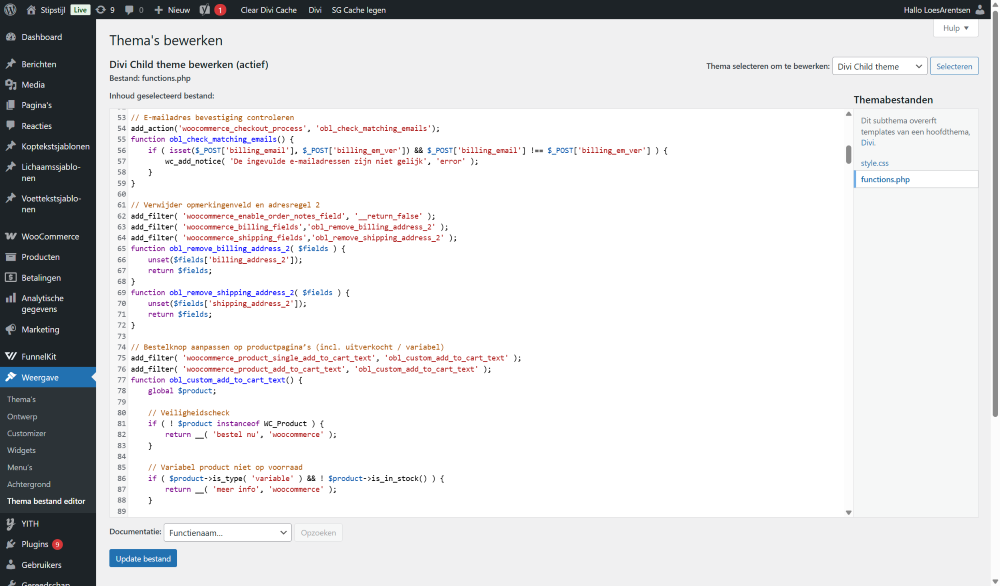Viewport: 1000px width, 586px height.
Task: Open the Functienaam documentation dropdown
Action: pyautogui.click(x=228, y=532)
